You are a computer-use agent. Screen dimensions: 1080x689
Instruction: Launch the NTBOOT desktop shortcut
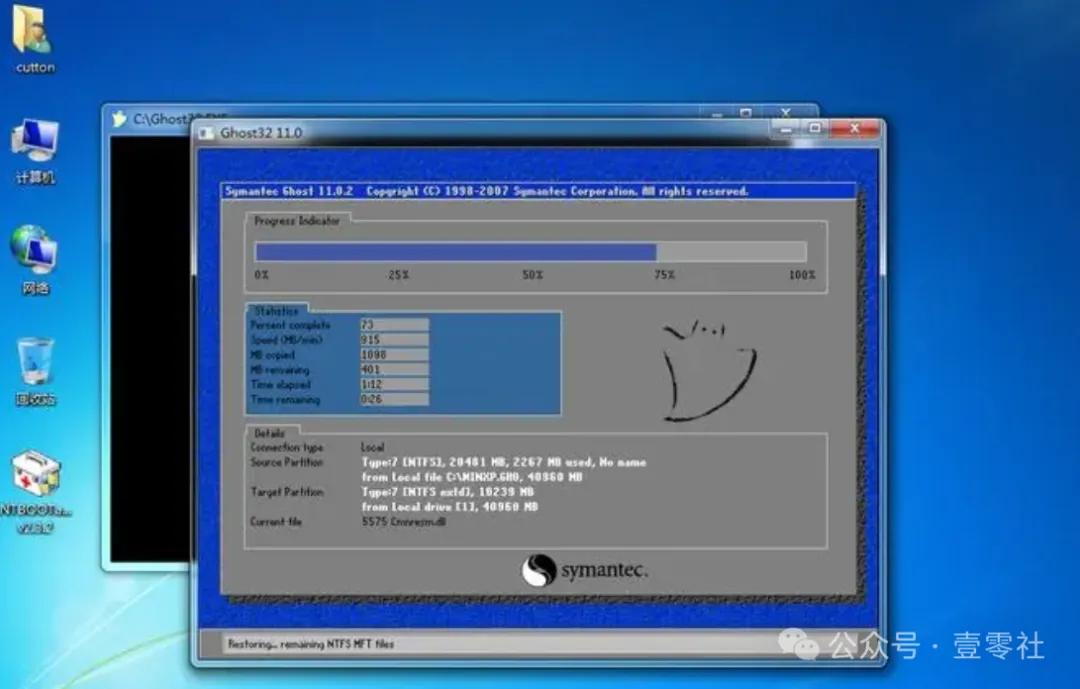(36, 492)
